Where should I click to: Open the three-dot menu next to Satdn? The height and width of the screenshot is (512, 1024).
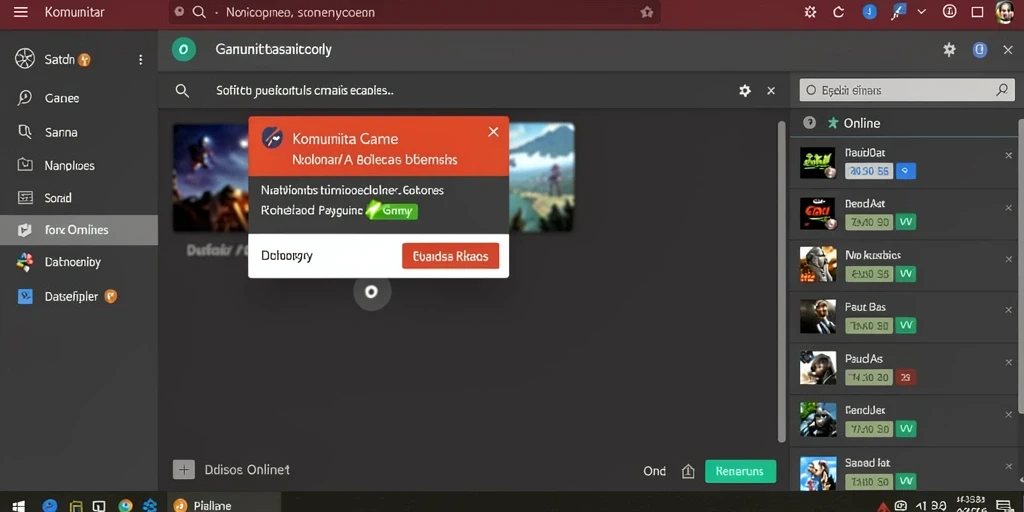click(x=140, y=60)
